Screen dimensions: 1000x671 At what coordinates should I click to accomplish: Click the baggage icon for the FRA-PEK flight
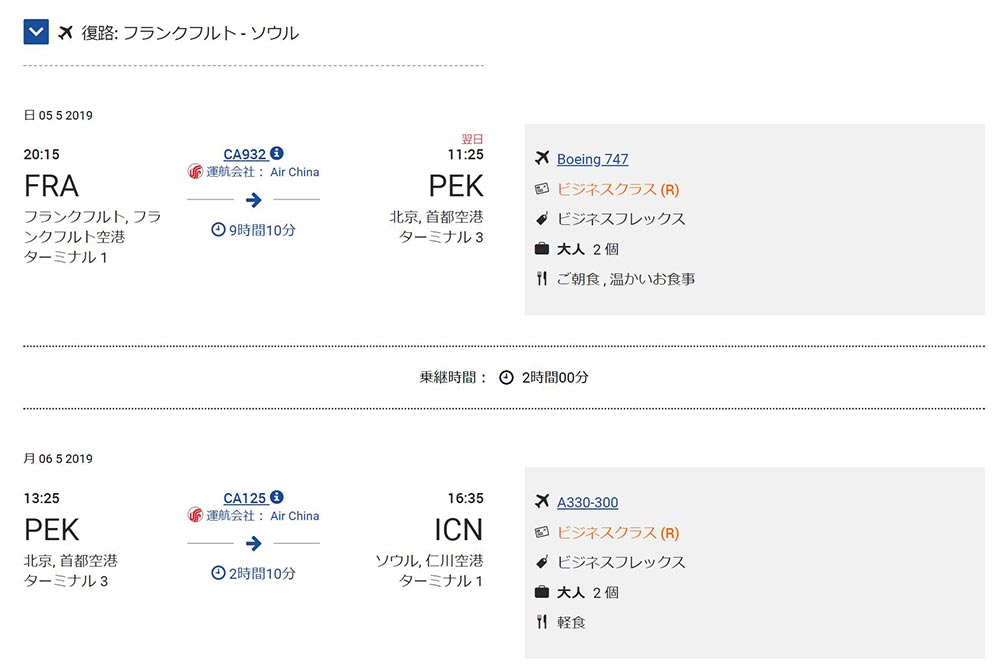point(542,249)
